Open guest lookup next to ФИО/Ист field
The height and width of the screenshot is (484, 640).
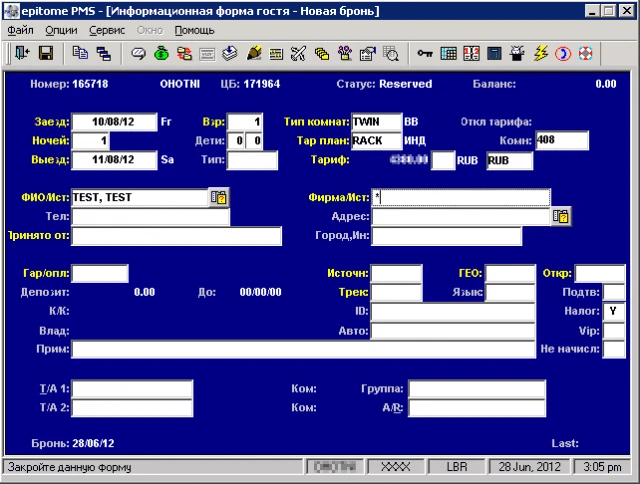219,198
